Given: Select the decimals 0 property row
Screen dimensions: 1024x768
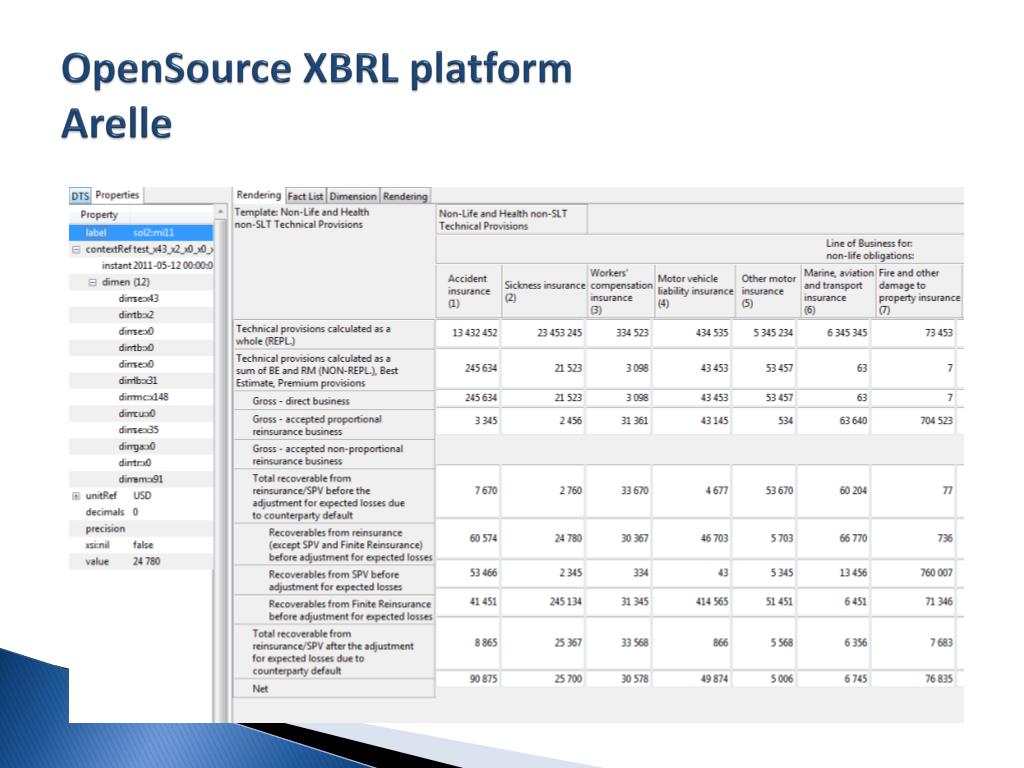Looking at the screenshot, I should pos(141,512).
